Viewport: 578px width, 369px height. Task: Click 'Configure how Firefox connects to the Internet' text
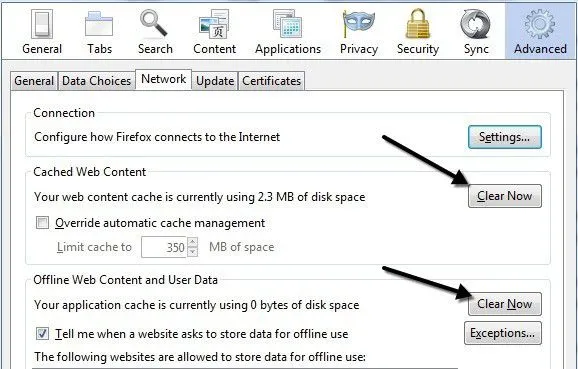(157, 137)
